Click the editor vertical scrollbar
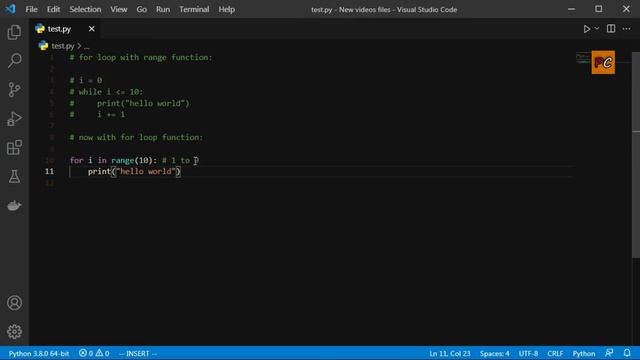Screen dimensions: 640x360 [636, 155]
